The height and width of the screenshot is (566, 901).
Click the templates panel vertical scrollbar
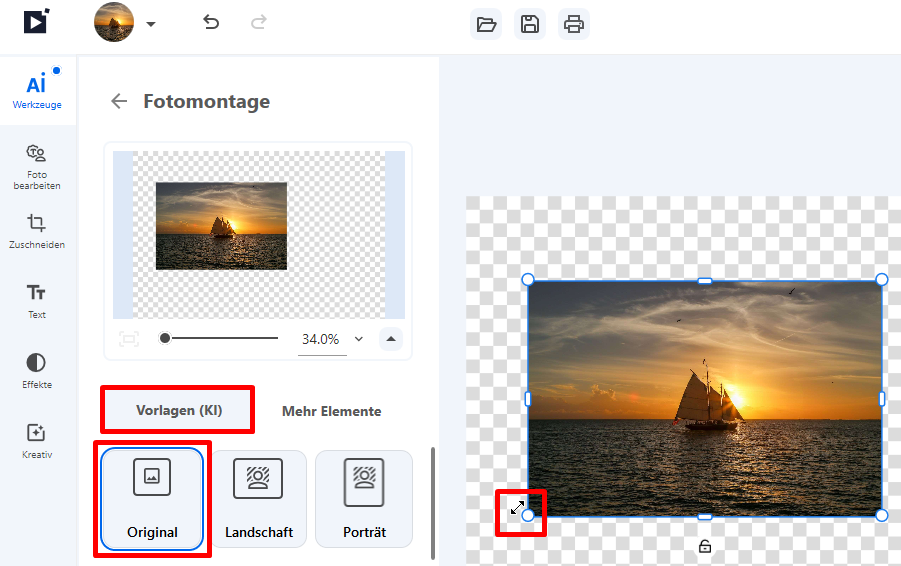[433, 503]
